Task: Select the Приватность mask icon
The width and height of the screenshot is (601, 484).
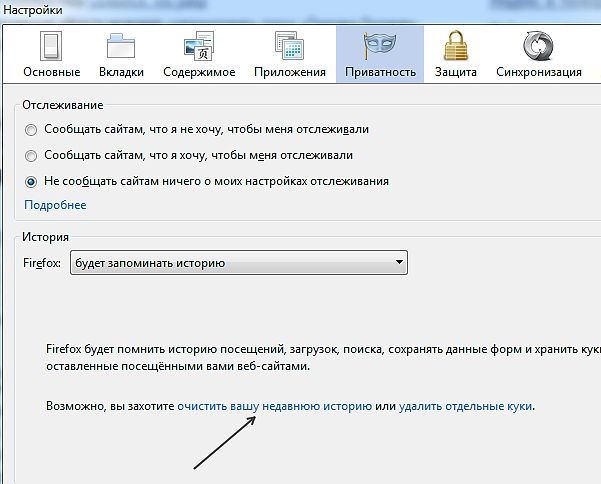Action: tap(380, 46)
